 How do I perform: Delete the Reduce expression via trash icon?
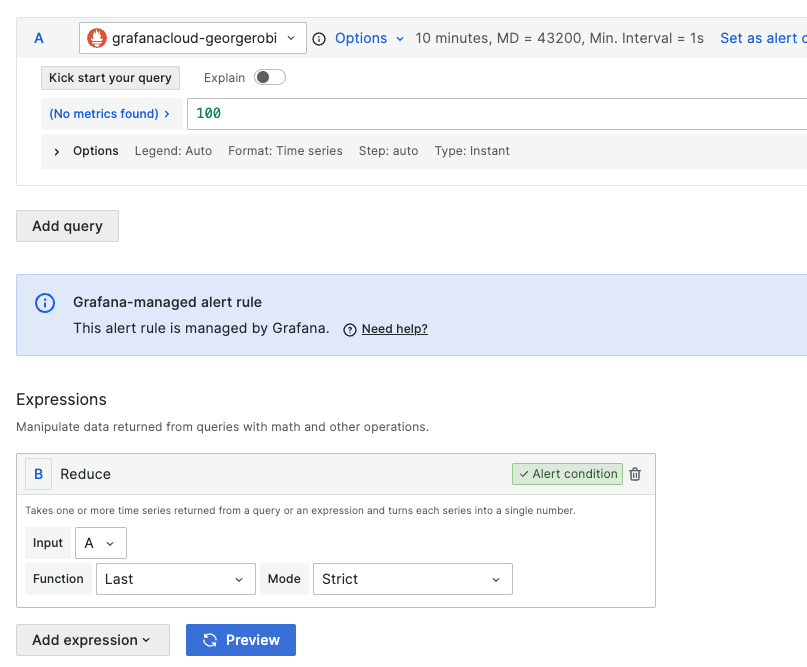coord(635,474)
